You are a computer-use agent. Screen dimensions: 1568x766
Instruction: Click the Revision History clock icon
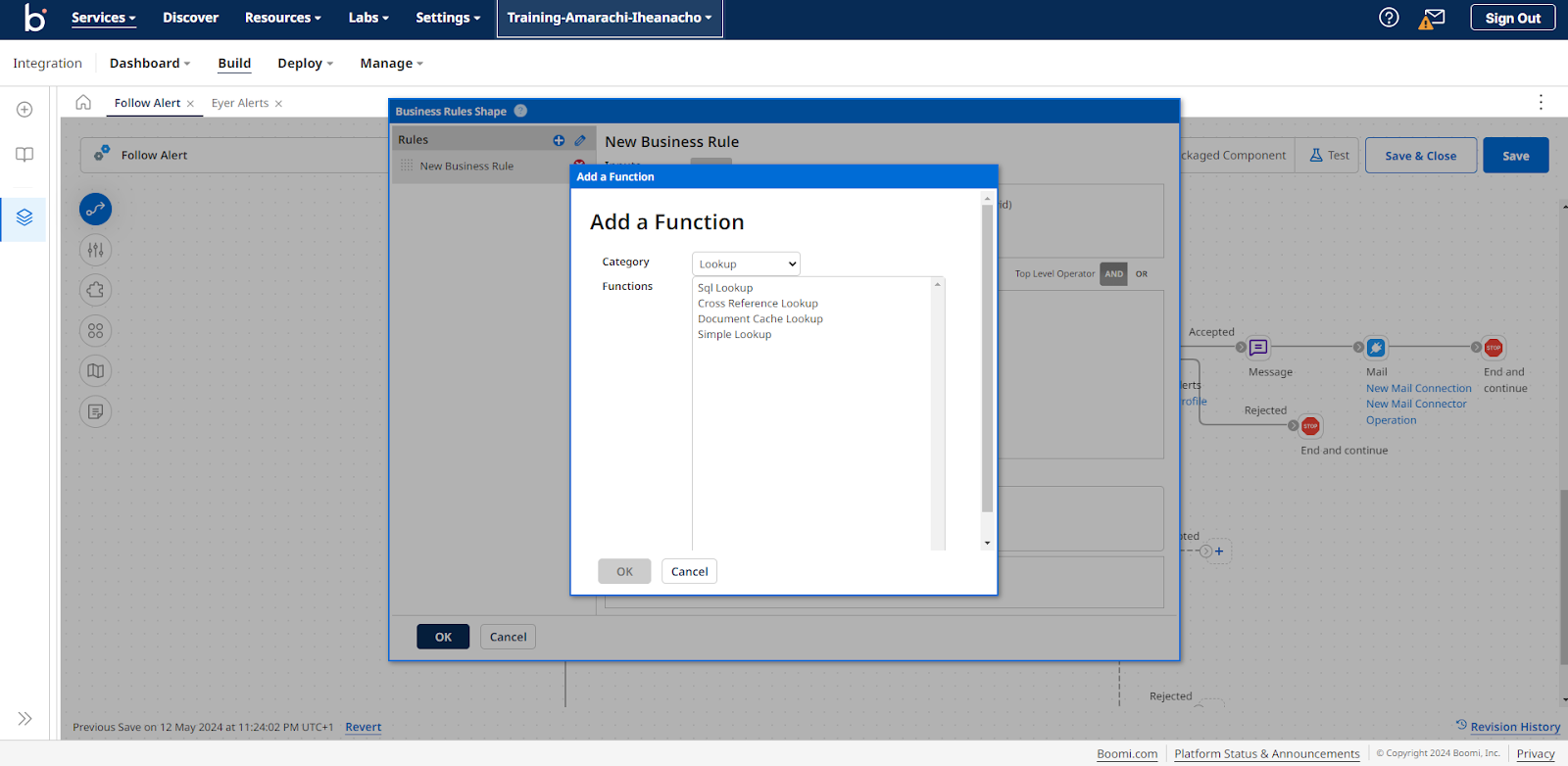(1461, 725)
